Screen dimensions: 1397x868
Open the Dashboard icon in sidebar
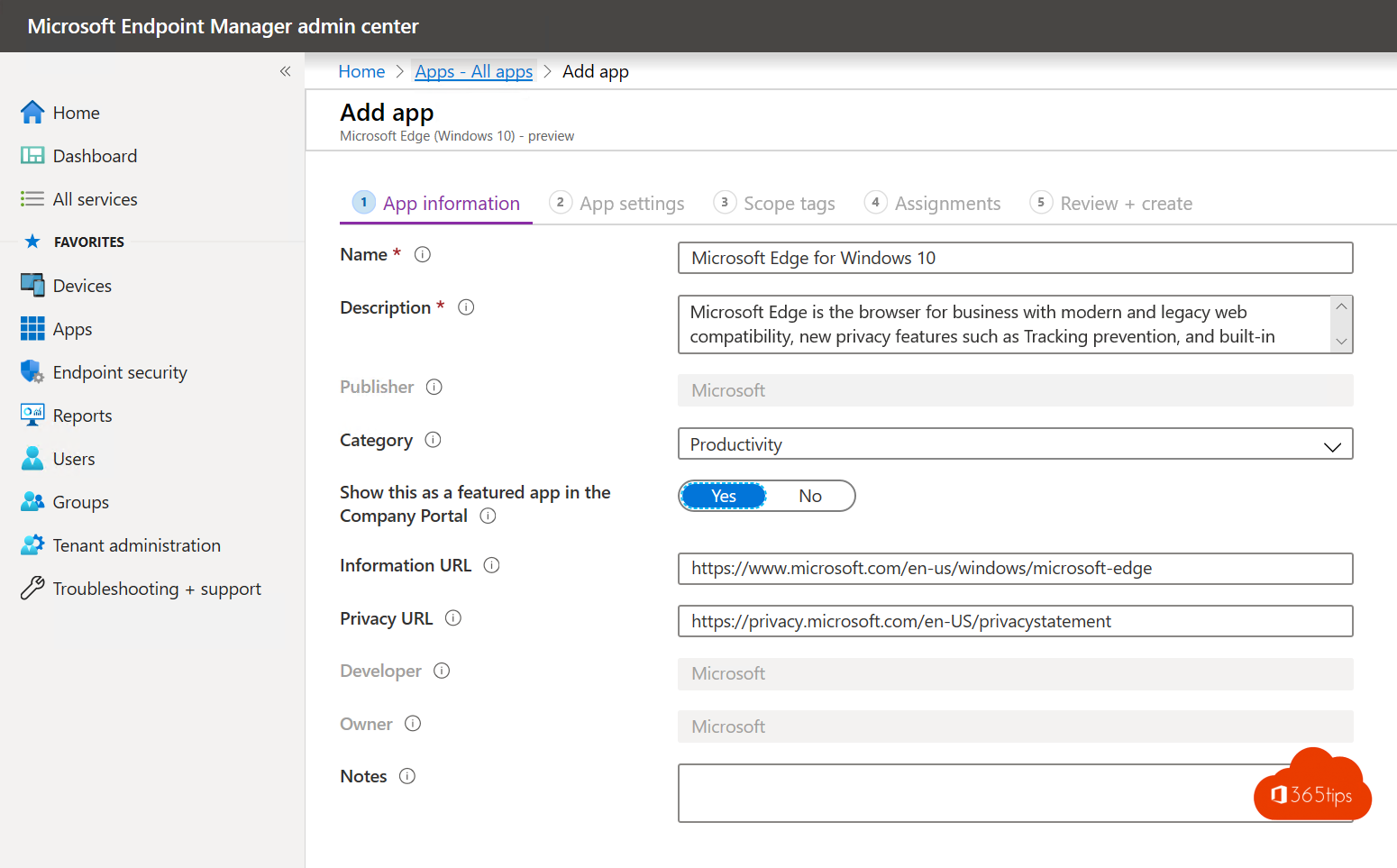coord(32,155)
